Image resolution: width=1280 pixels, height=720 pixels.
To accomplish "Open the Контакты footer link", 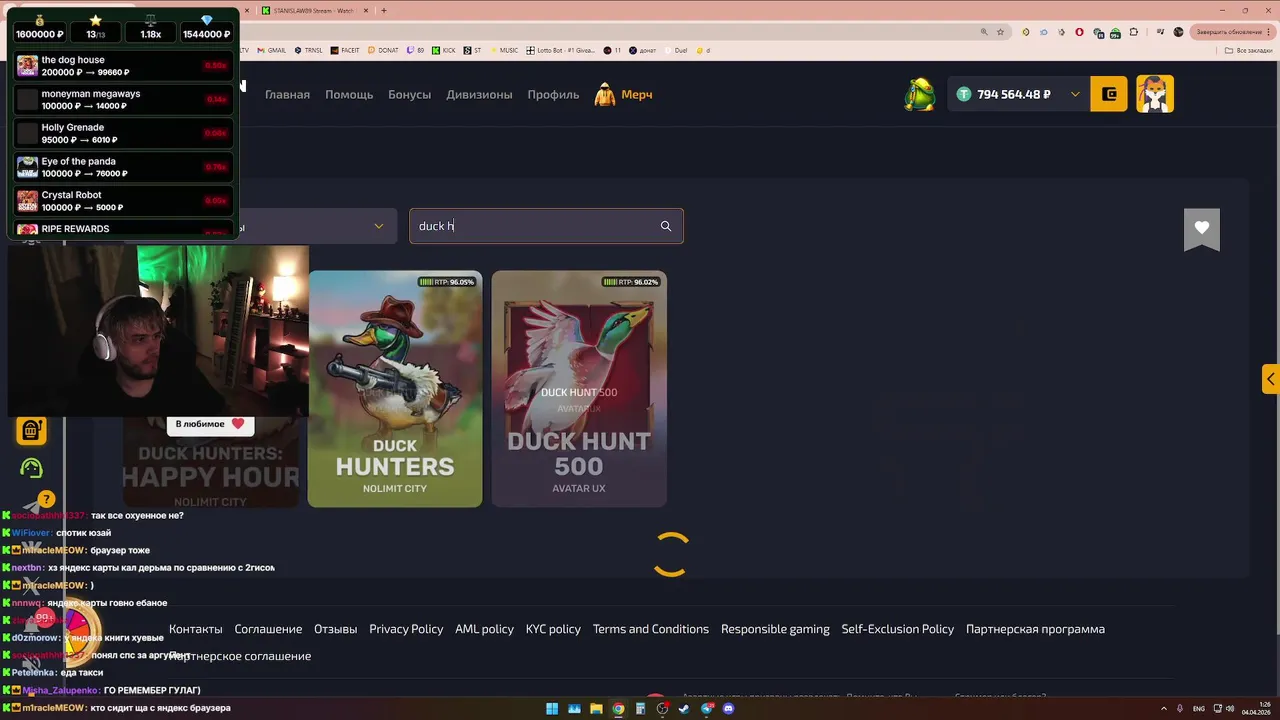I will click(196, 629).
